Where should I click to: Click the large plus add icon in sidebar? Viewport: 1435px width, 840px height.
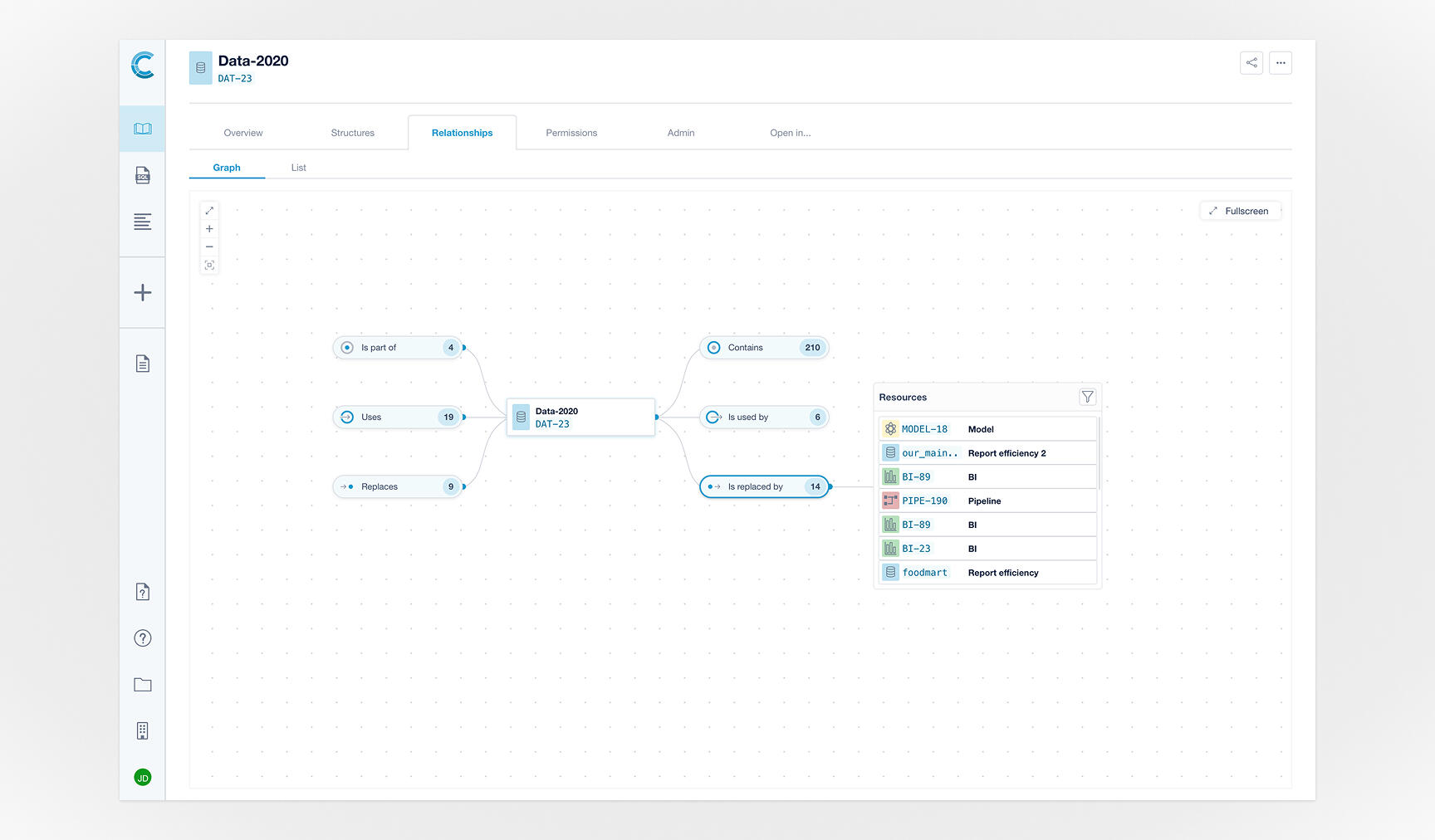pyautogui.click(x=143, y=293)
